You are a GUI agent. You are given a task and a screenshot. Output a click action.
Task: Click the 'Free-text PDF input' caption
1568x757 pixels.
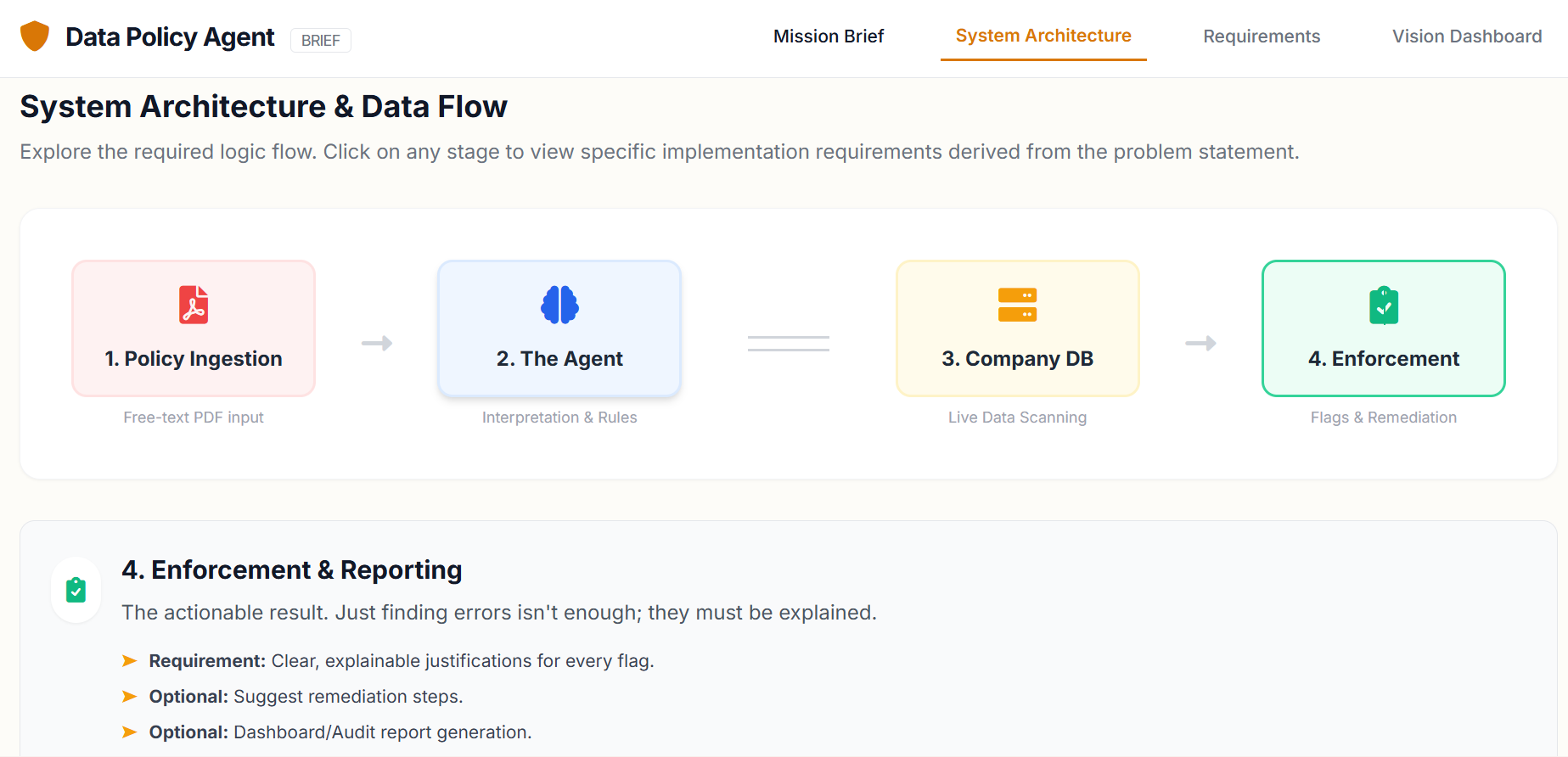point(194,418)
